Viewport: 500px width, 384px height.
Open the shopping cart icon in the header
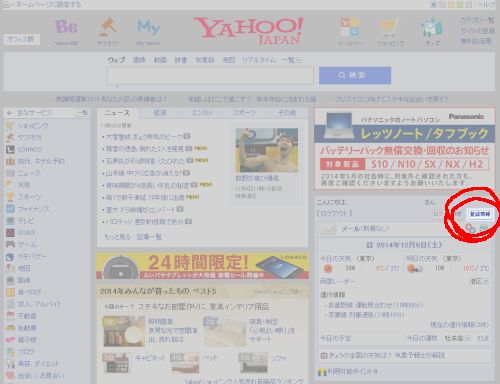click(x=389, y=27)
